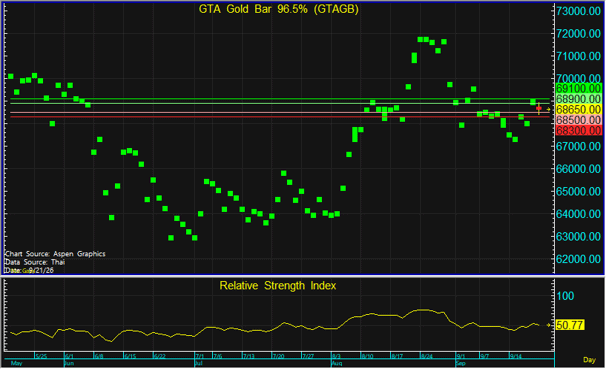The width and height of the screenshot is (606, 369).
Task: Select the 64000.00 price axis label
Action: (x=579, y=214)
